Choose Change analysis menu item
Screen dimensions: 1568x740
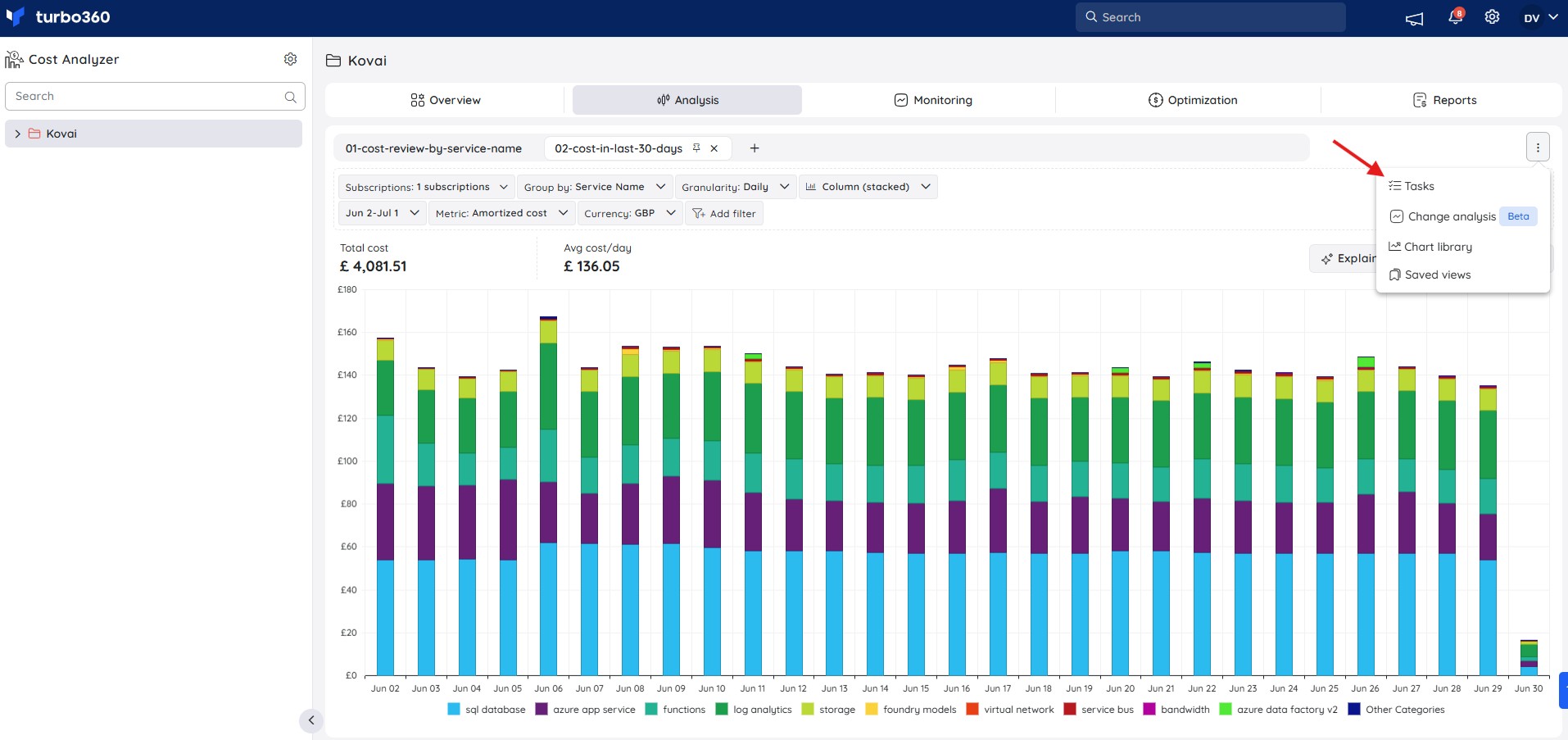1462,216
